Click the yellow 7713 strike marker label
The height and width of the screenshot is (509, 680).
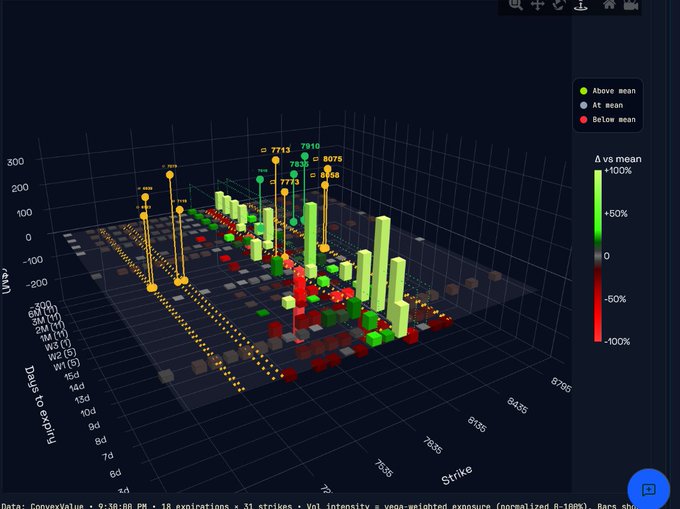[280, 150]
